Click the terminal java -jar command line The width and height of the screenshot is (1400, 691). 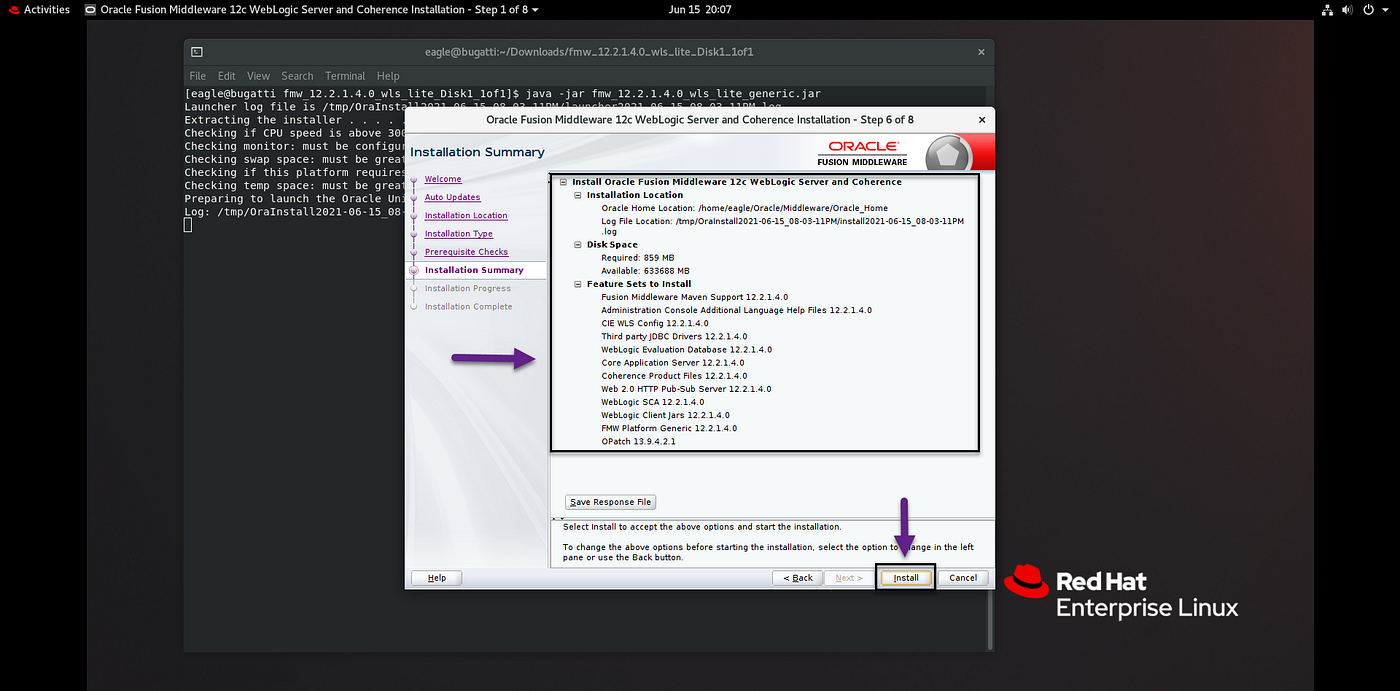[x=503, y=94]
